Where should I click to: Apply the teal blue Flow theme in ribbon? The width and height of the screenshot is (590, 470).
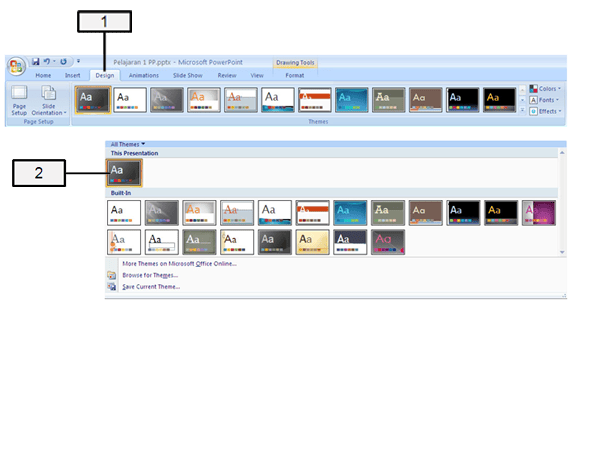point(351,100)
